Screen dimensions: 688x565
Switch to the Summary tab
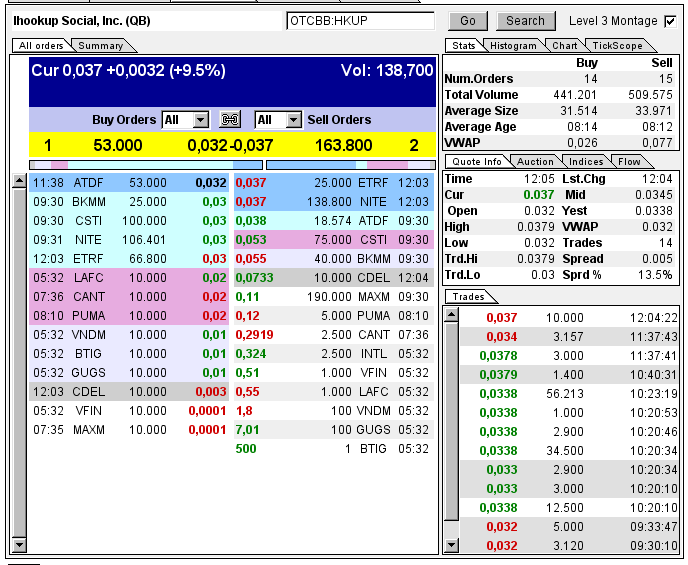click(101, 46)
